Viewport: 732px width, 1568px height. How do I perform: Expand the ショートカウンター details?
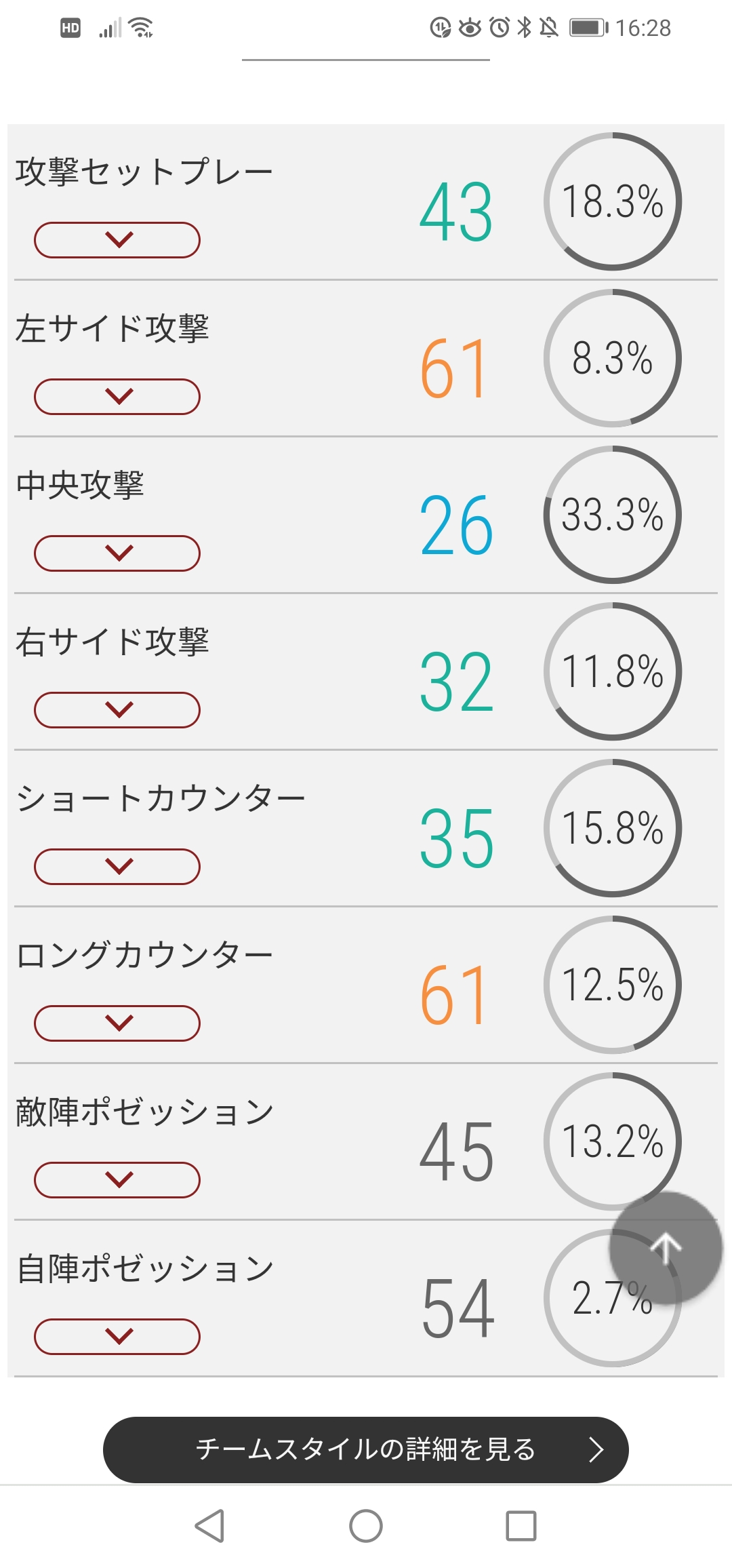117,867
